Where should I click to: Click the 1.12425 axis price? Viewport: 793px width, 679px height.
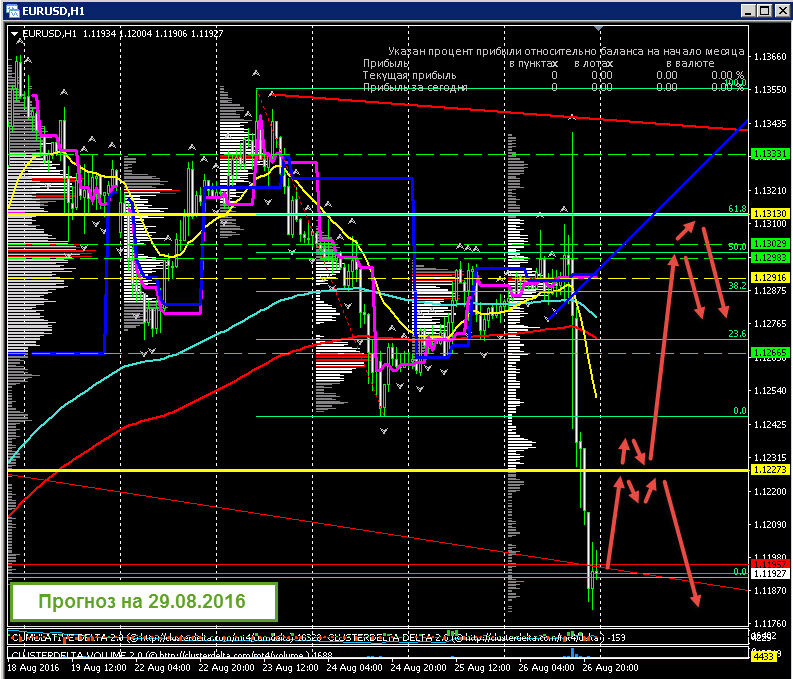770,424
